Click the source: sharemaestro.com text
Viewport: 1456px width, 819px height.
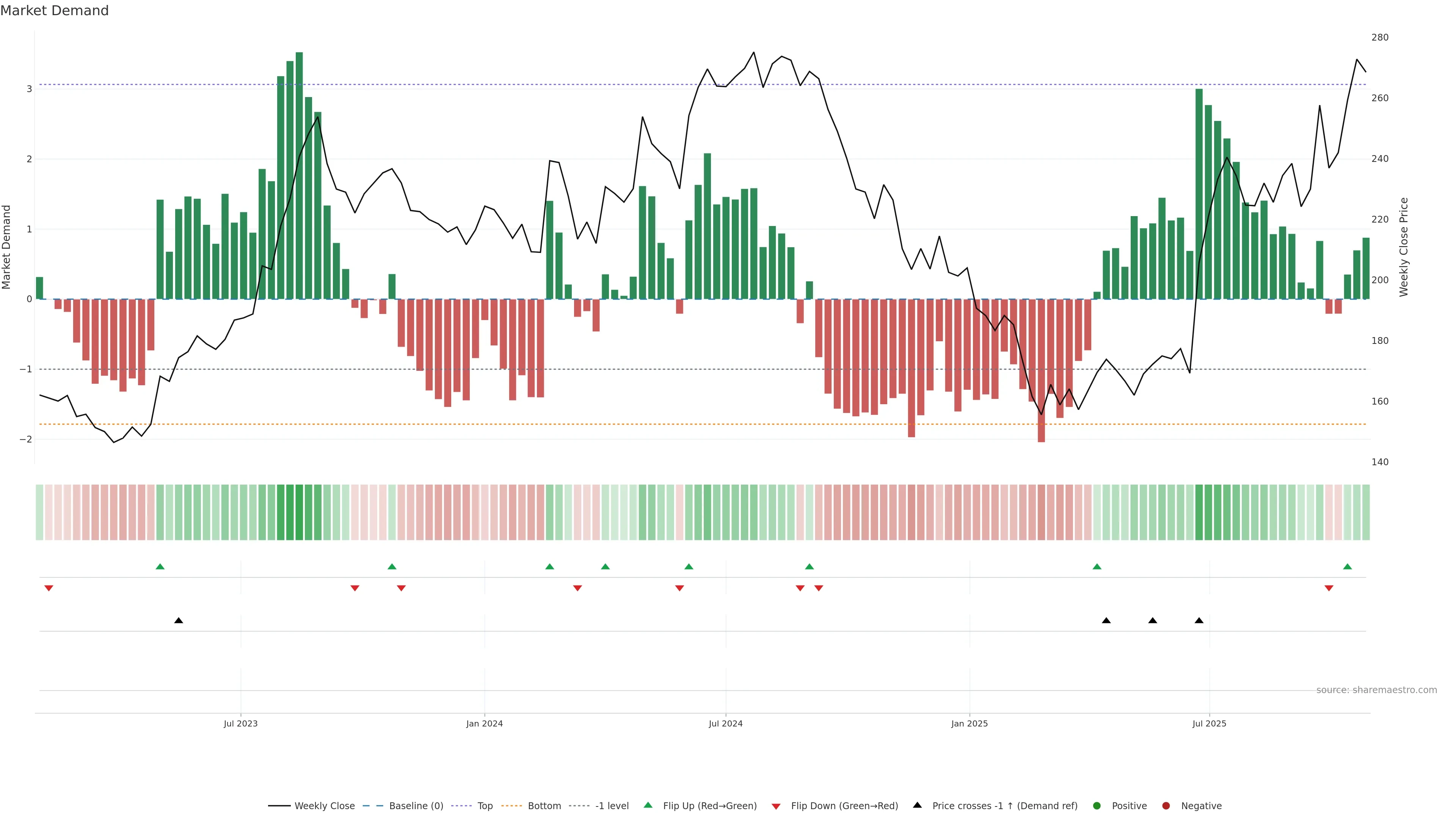1376,690
